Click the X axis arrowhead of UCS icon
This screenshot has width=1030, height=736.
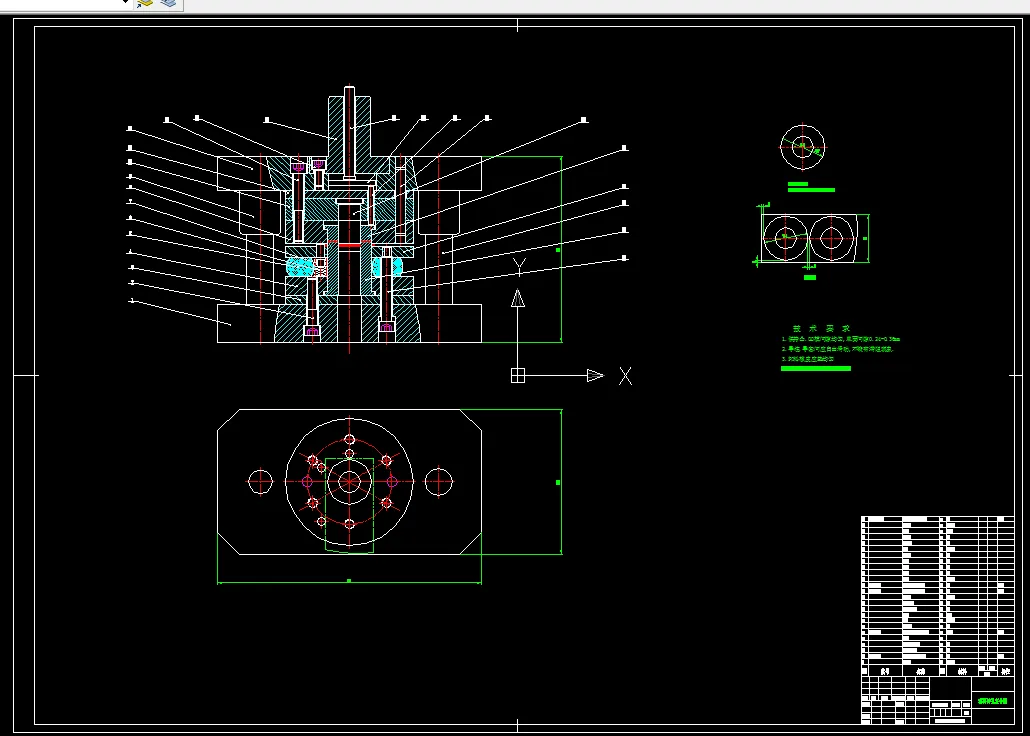[595, 376]
